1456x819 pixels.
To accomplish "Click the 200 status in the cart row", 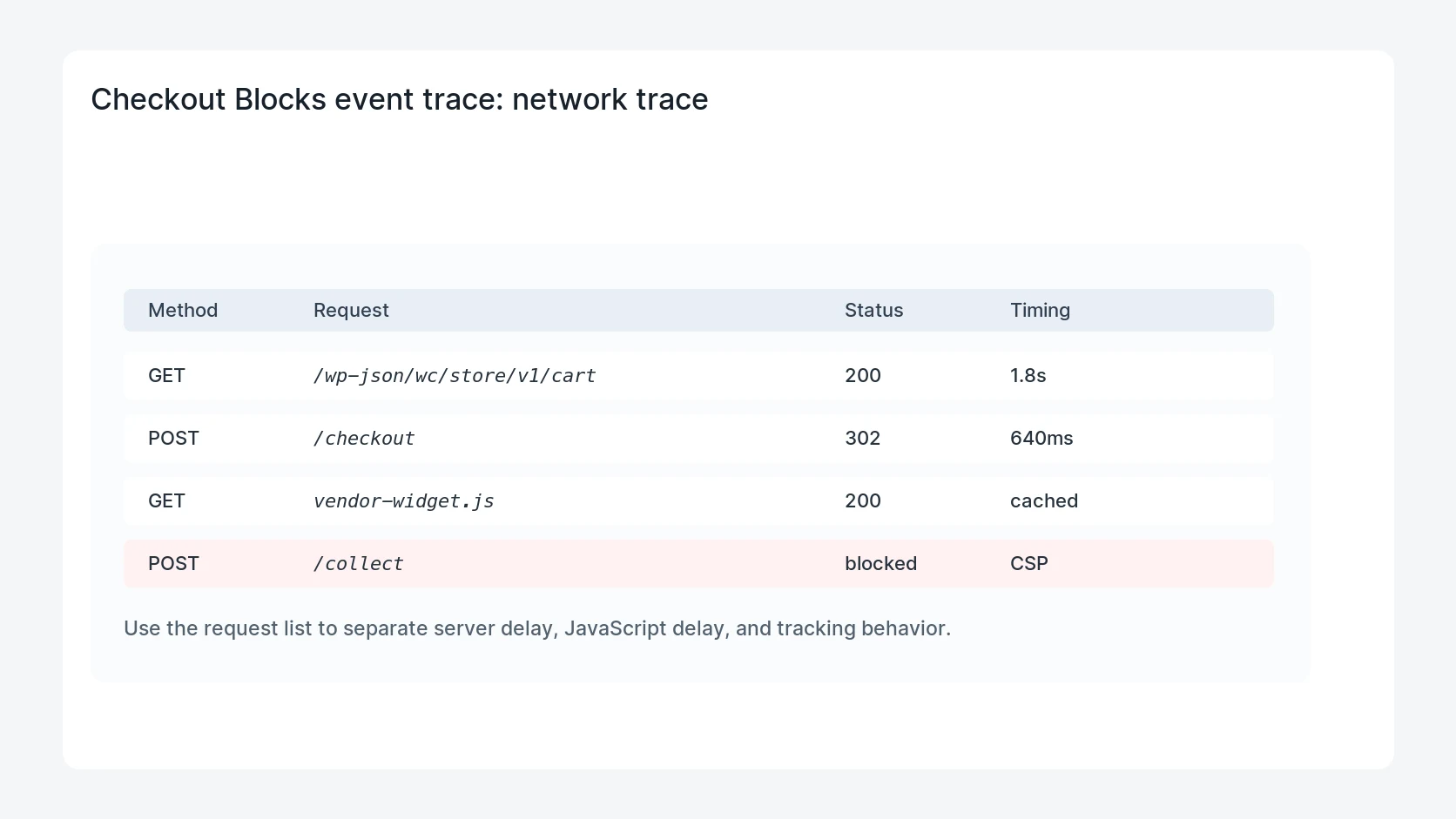I will 863,375.
